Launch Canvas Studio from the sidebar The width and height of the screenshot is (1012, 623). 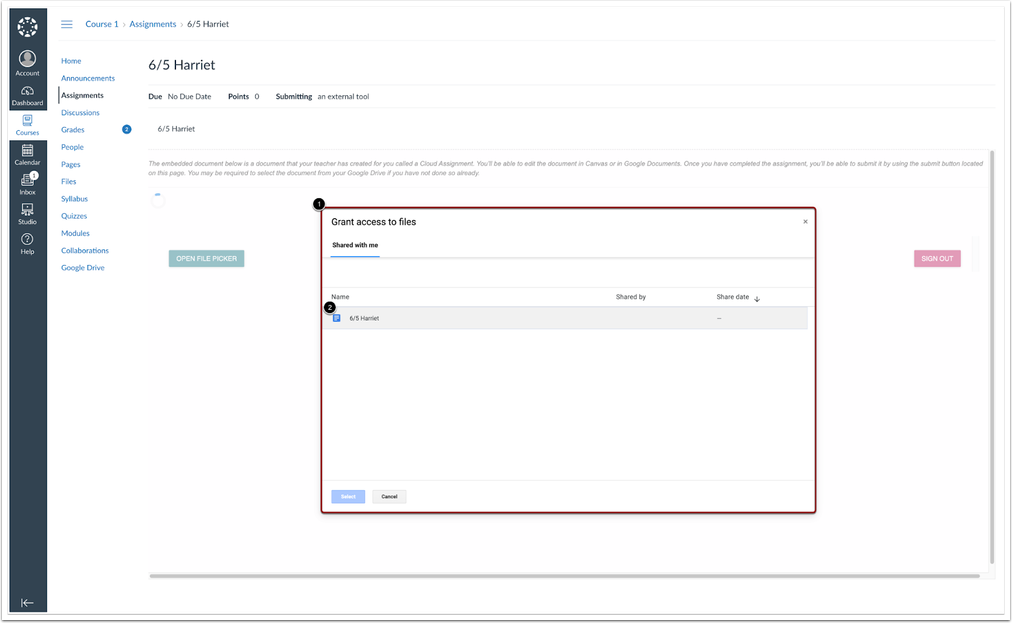pos(27,213)
